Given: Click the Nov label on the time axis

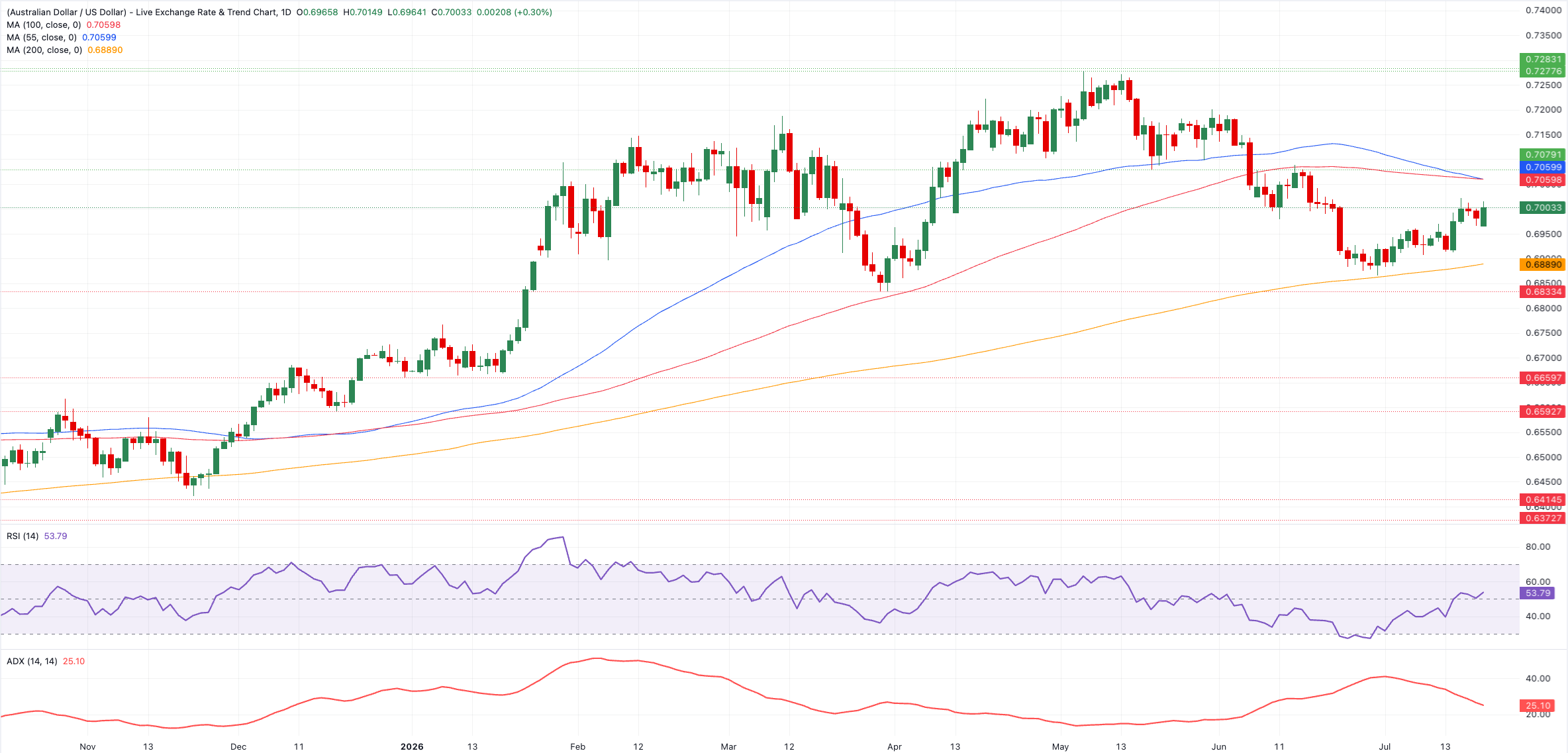Looking at the screenshot, I should [x=87, y=746].
